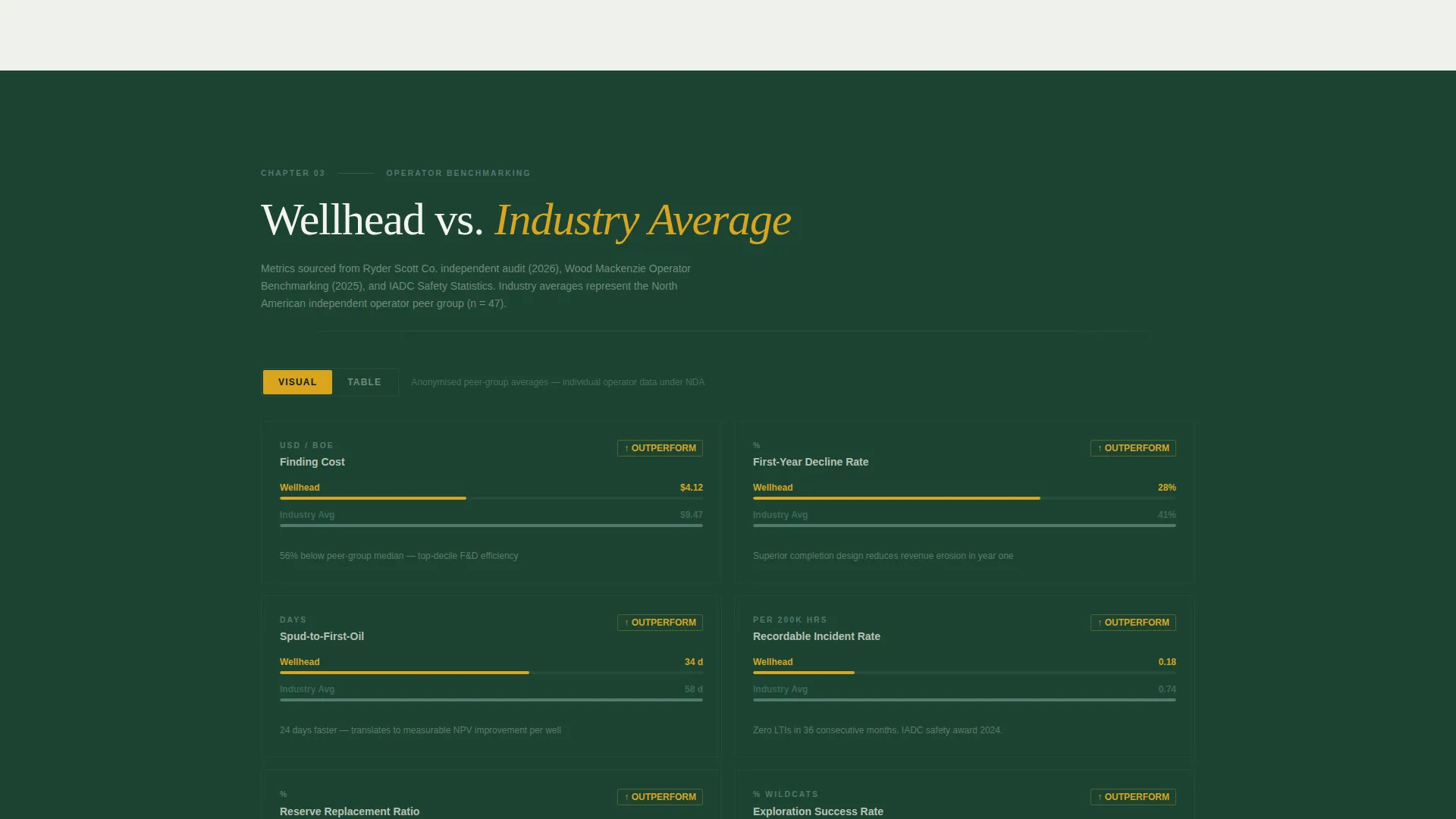Click the Reserve Replacement Ratio title
Screen dimensions: 1456x819
[350, 811]
